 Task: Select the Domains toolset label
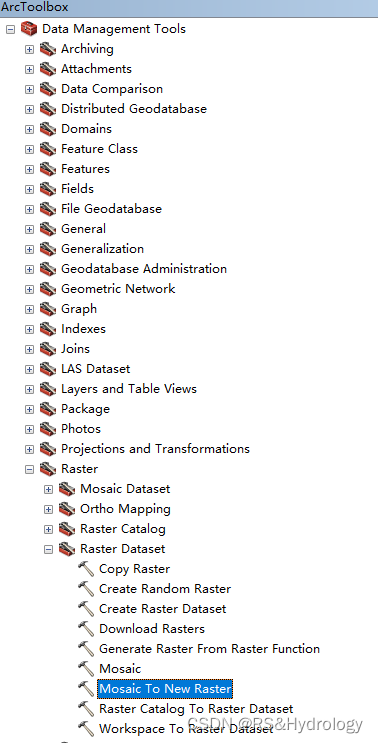(x=86, y=129)
